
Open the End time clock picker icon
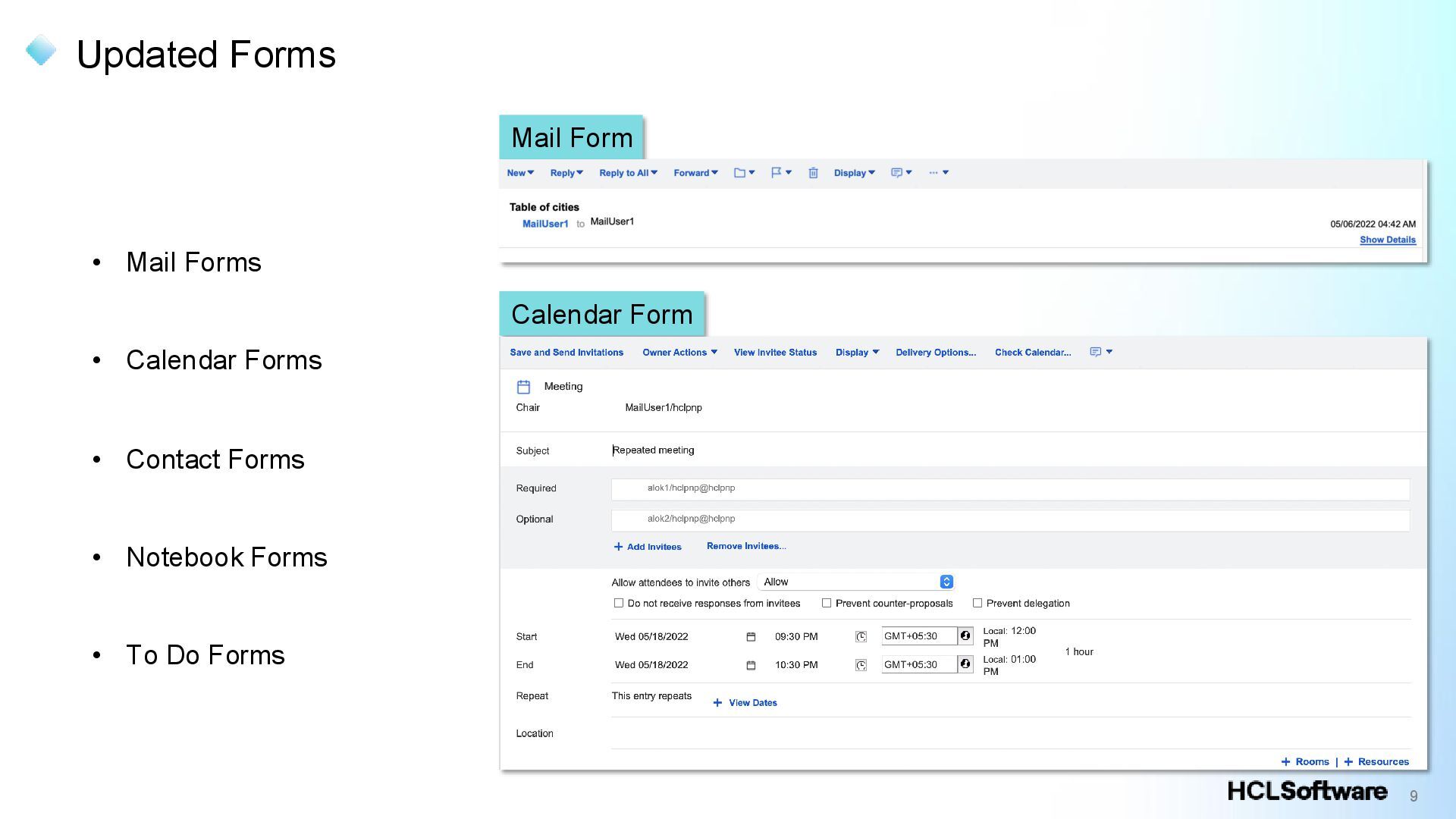point(861,665)
